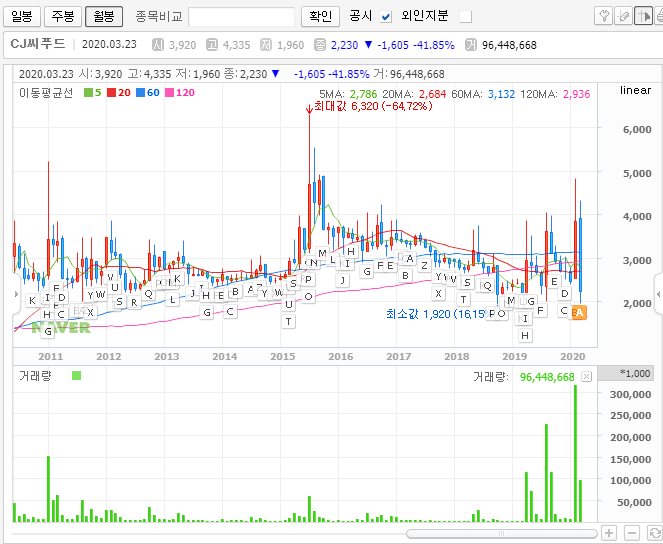This screenshot has height=544, width=663.
Task: Enable the 외인지분 foreign ownership checkbox
Action: point(466,17)
